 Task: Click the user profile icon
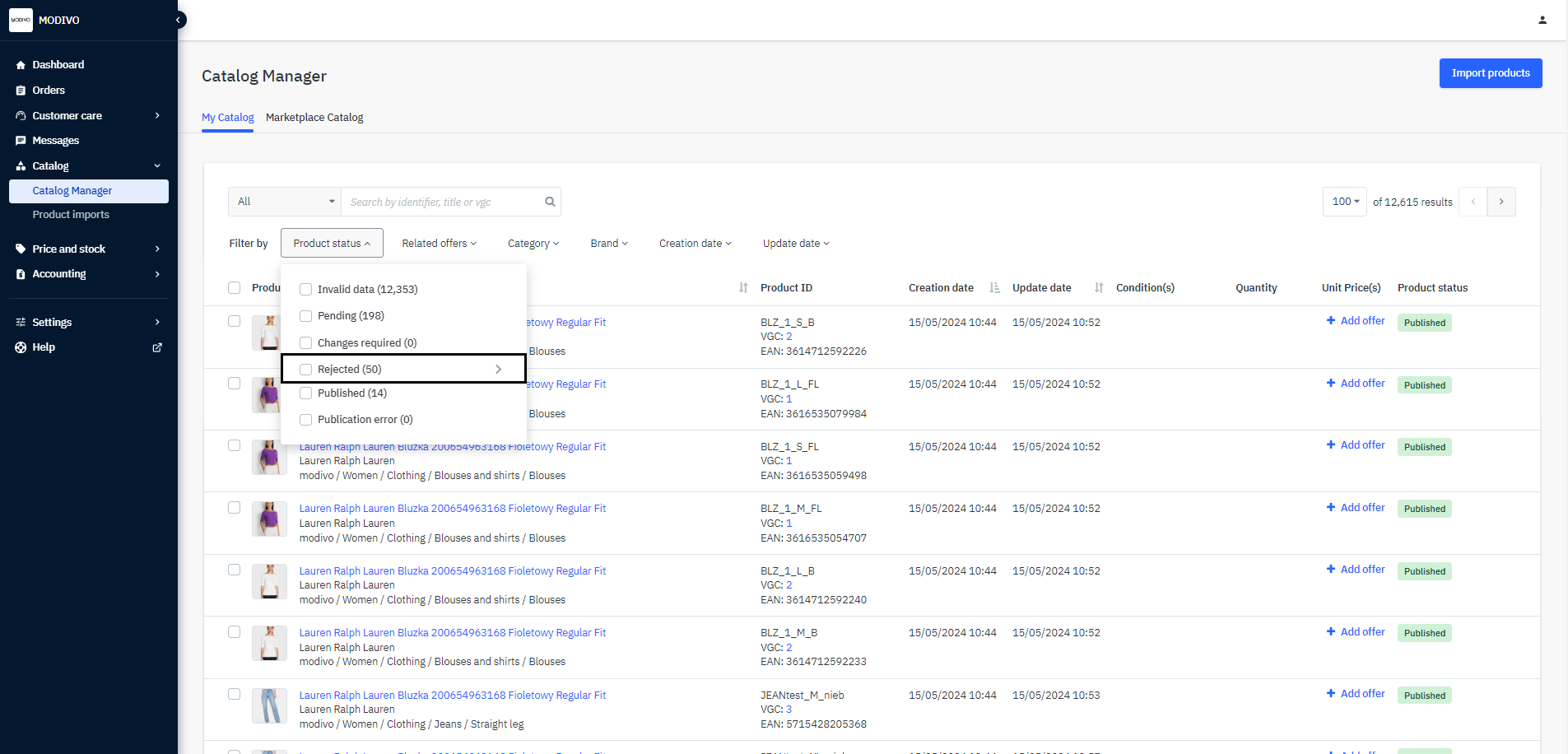coord(1542,20)
